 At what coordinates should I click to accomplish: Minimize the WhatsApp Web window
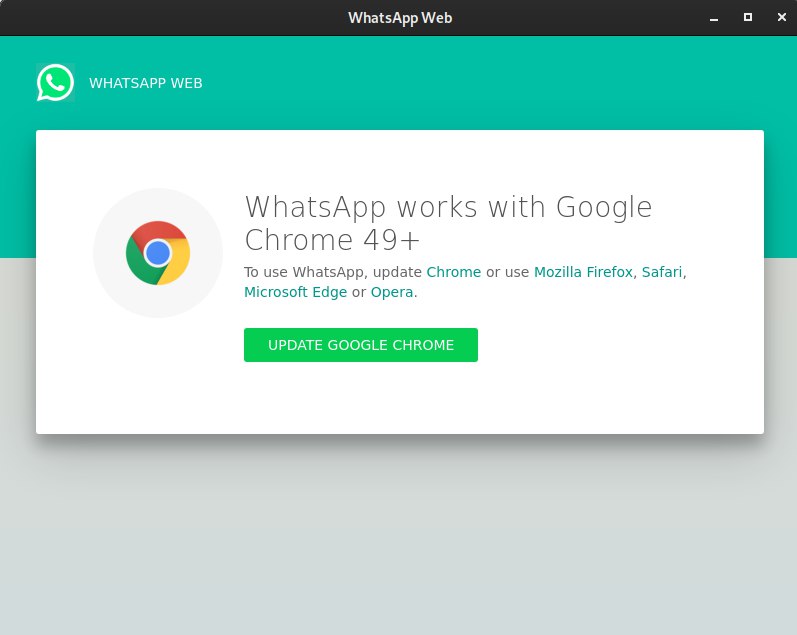(714, 18)
